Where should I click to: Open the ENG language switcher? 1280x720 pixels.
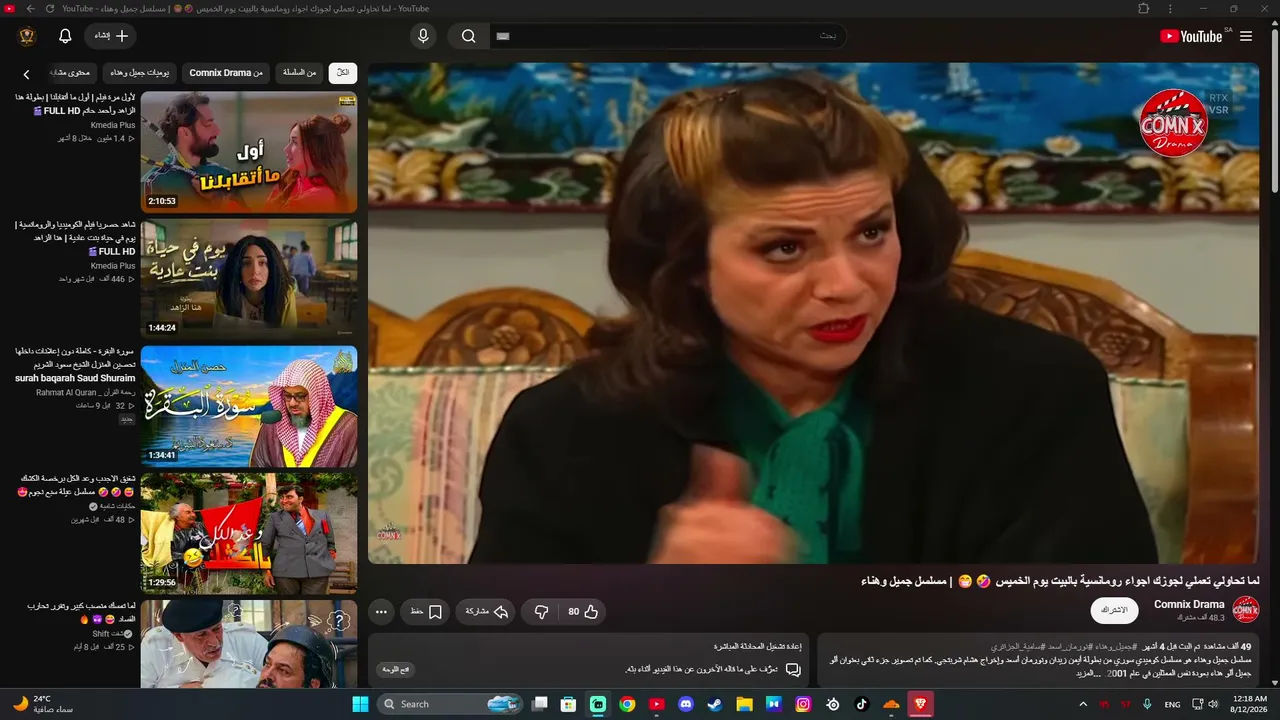(1173, 704)
